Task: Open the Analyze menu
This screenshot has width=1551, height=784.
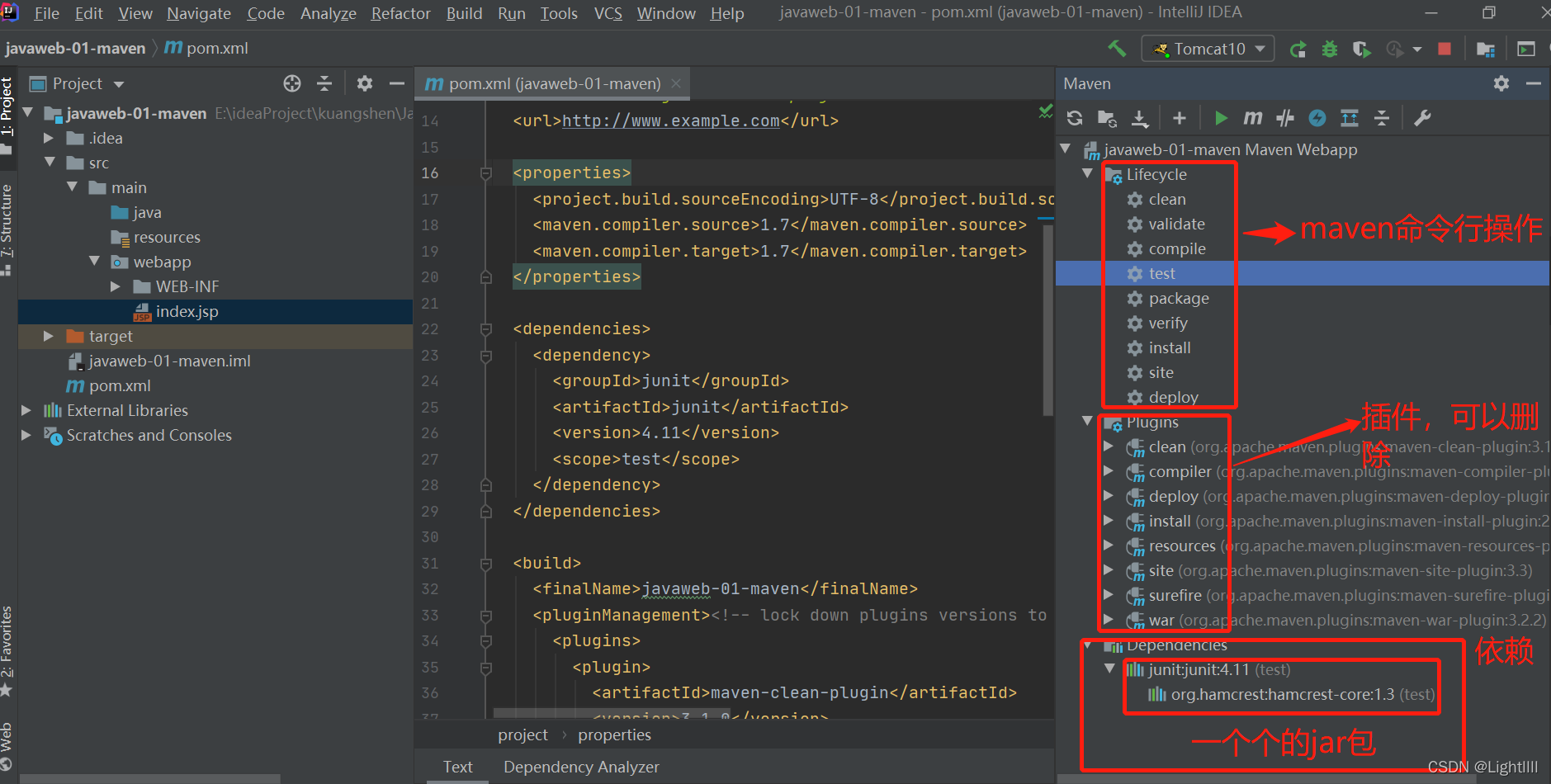Action: [328, 13]
